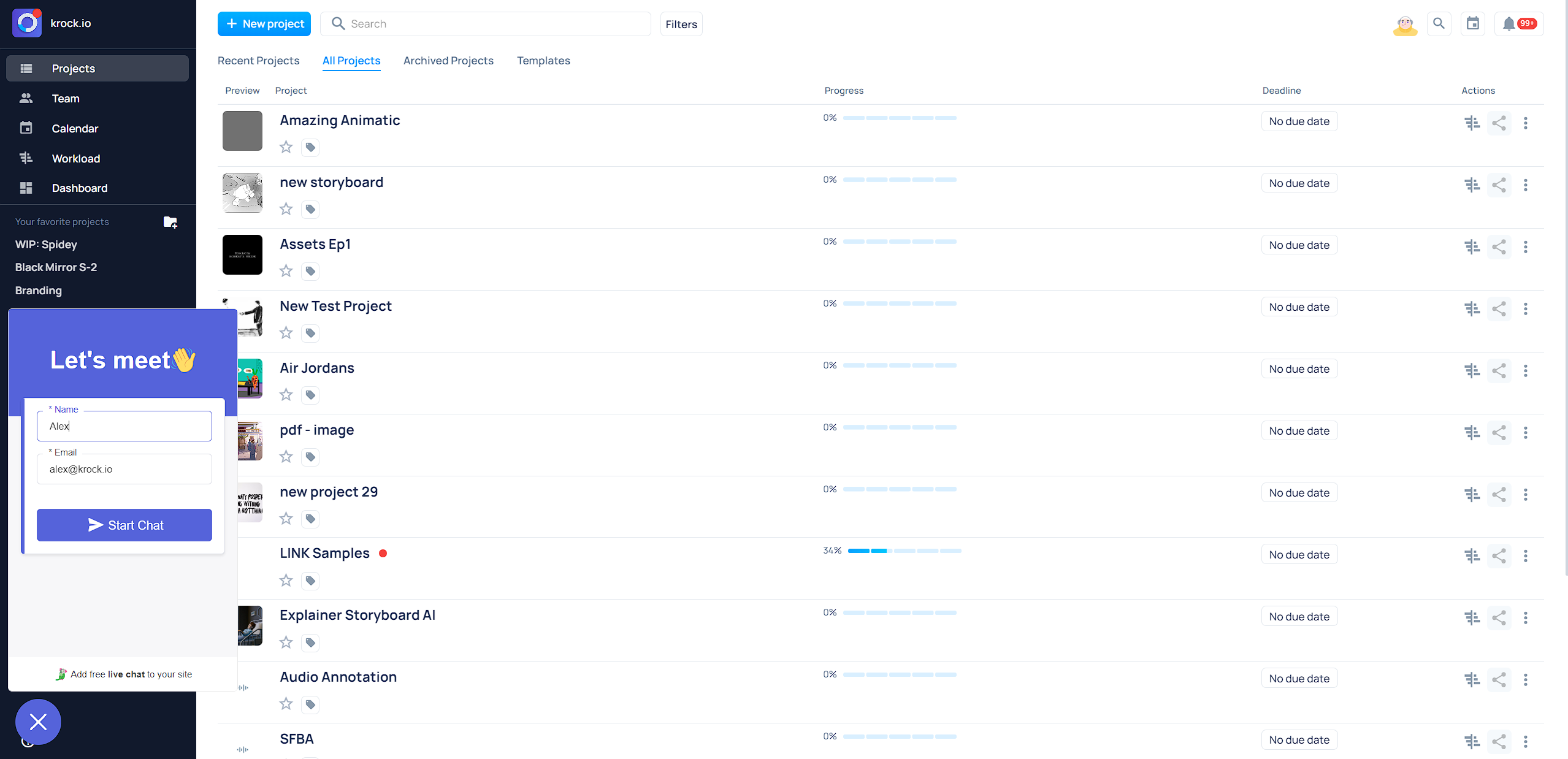Open the Archived Projects tab
Image resolution: width=1568 pixels, height=759 pixels.
click(448, 60)
